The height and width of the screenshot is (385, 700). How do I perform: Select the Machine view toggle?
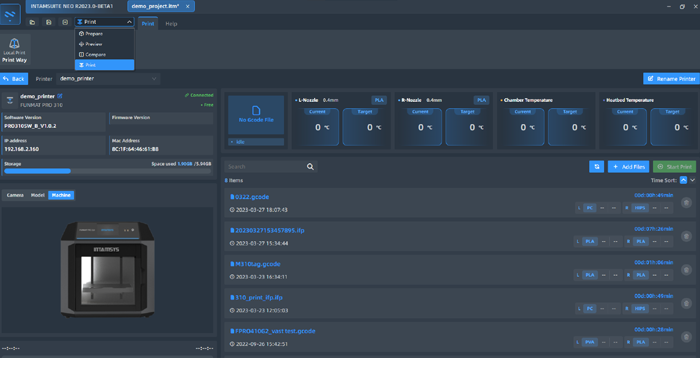click(61, 195)
